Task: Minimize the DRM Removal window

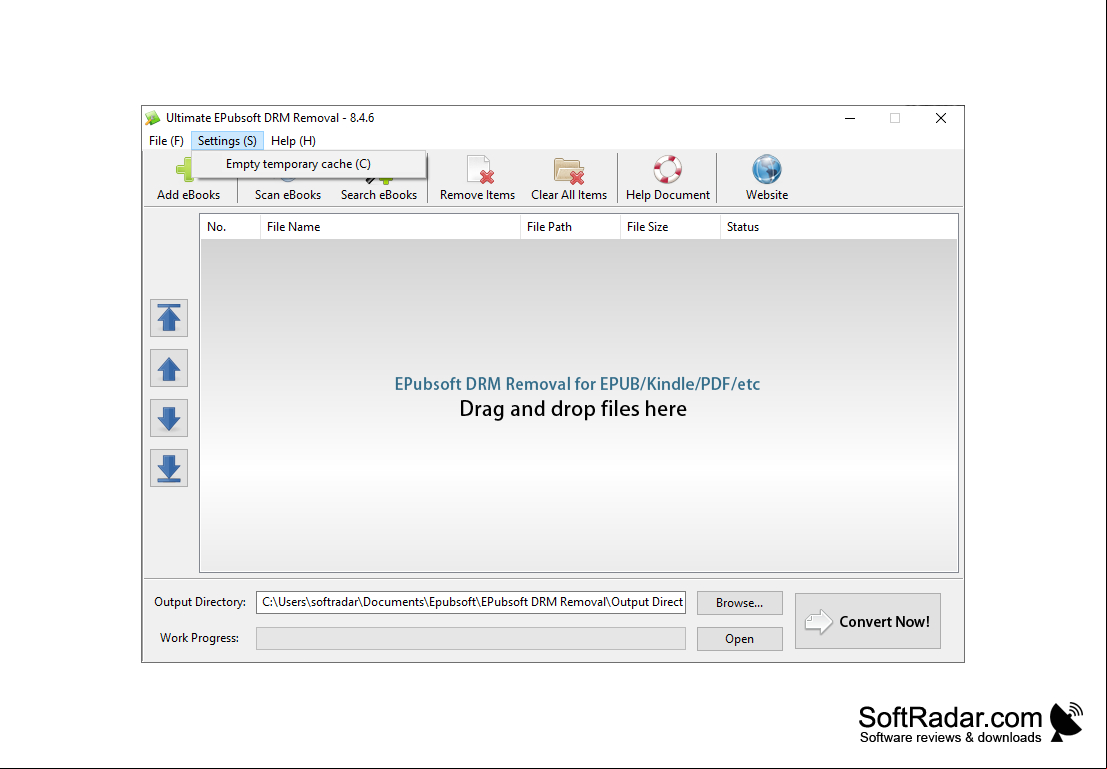Action: click(x=850, y=118)
